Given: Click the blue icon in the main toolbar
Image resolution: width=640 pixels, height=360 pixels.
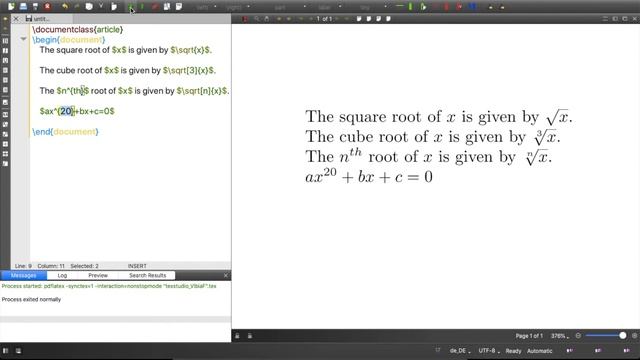Looking at the screenshot, I should point(472,7).
